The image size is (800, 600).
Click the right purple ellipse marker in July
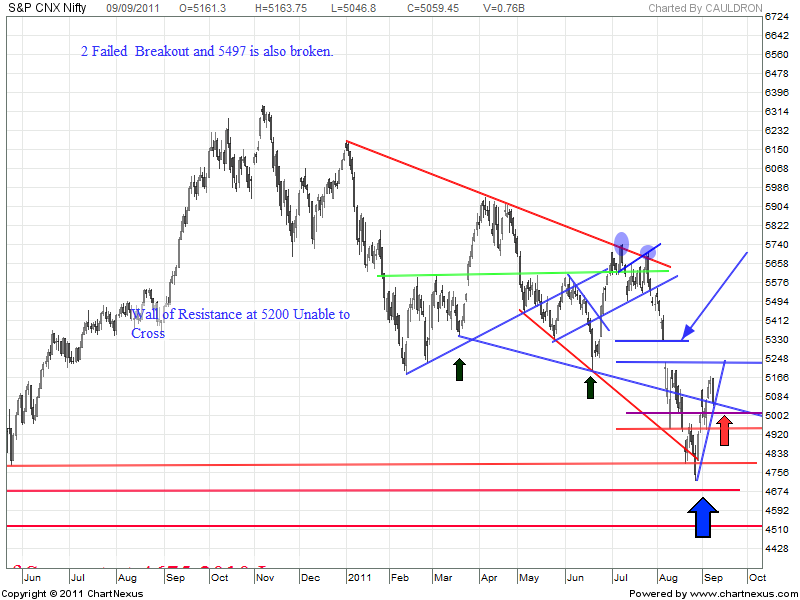[x=648, y=250]
